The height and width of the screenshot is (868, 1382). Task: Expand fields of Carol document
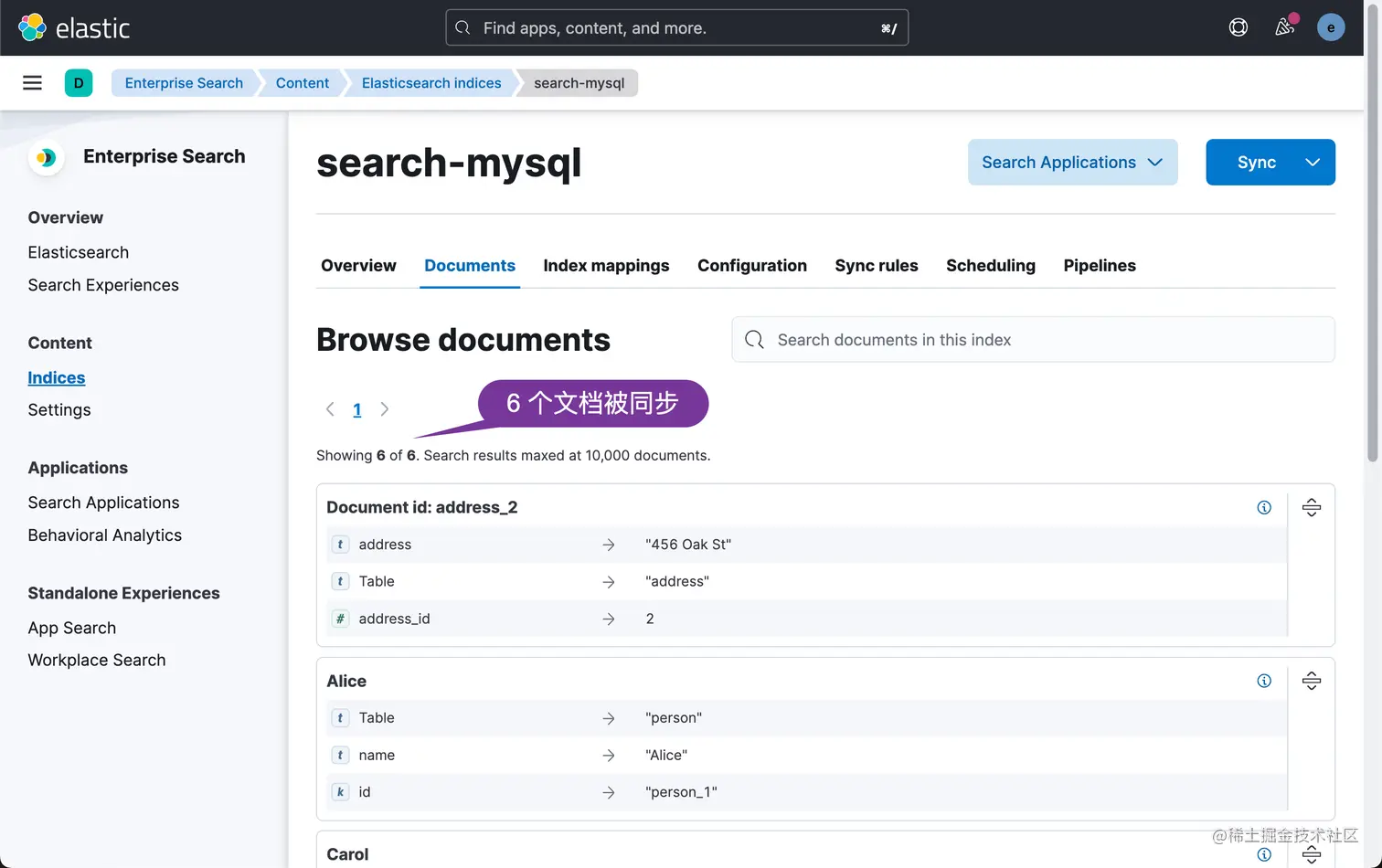tap(1312, 855)
